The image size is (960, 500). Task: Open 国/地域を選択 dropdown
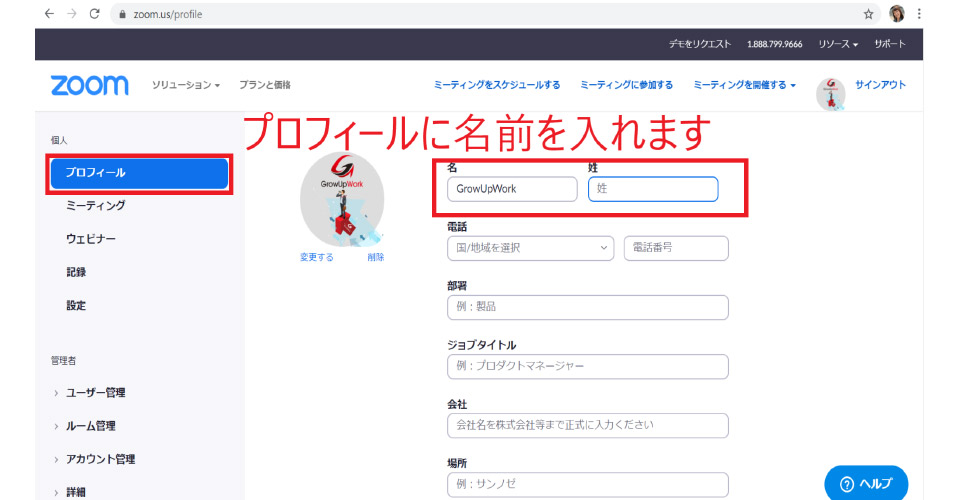tap(531, 248)
